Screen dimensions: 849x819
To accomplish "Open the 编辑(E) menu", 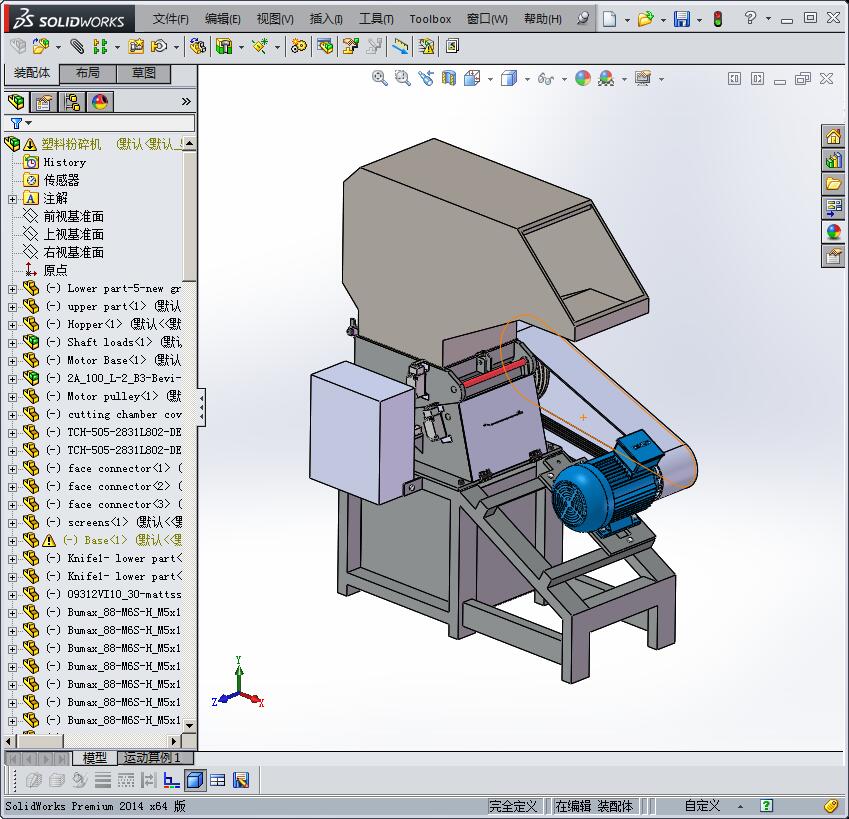I will 223,19.
